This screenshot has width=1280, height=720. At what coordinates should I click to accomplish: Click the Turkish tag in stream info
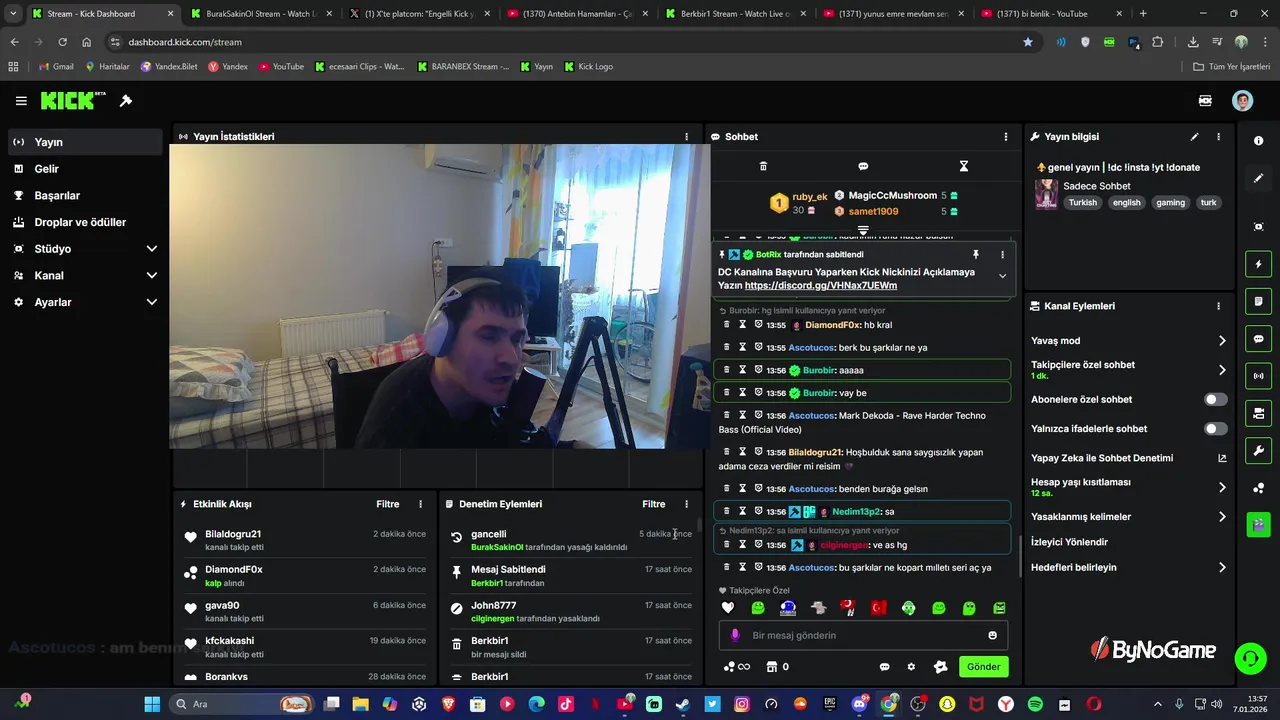(1082, 203)
